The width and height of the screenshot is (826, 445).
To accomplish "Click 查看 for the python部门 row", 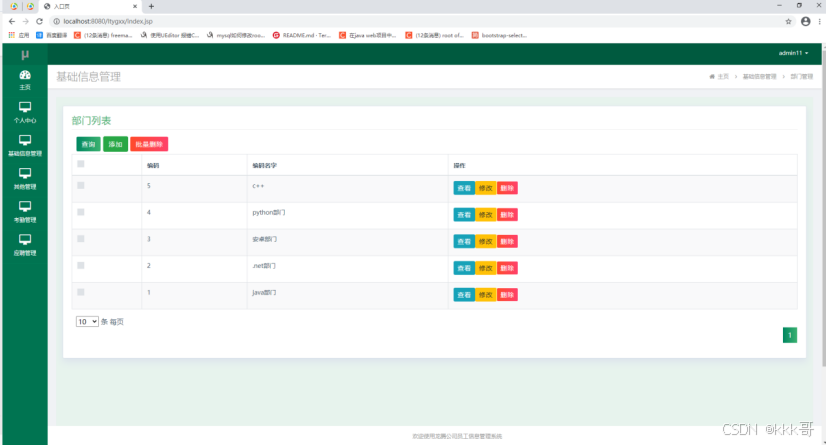I will pyautogui.click(x=464, y=214).
